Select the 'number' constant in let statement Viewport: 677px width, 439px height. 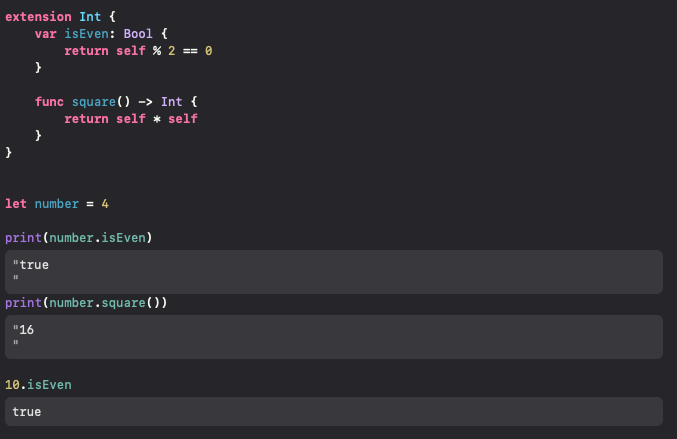click(57, 204)
